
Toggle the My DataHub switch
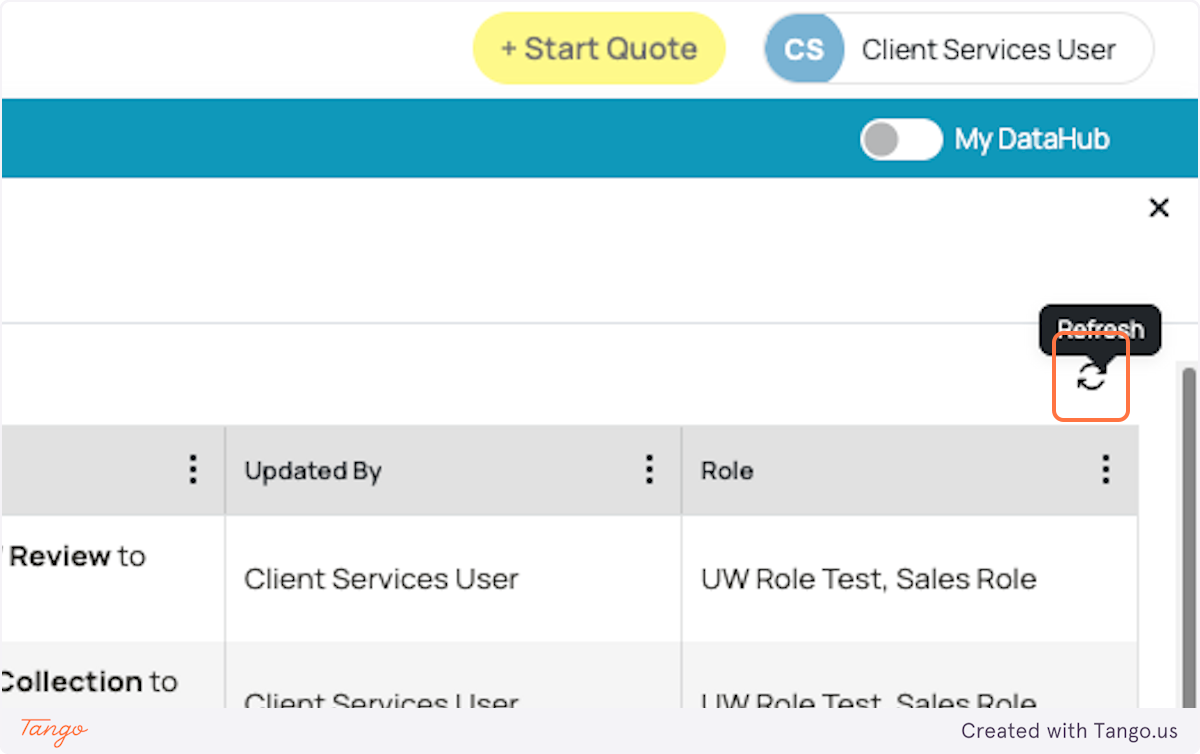901,139
